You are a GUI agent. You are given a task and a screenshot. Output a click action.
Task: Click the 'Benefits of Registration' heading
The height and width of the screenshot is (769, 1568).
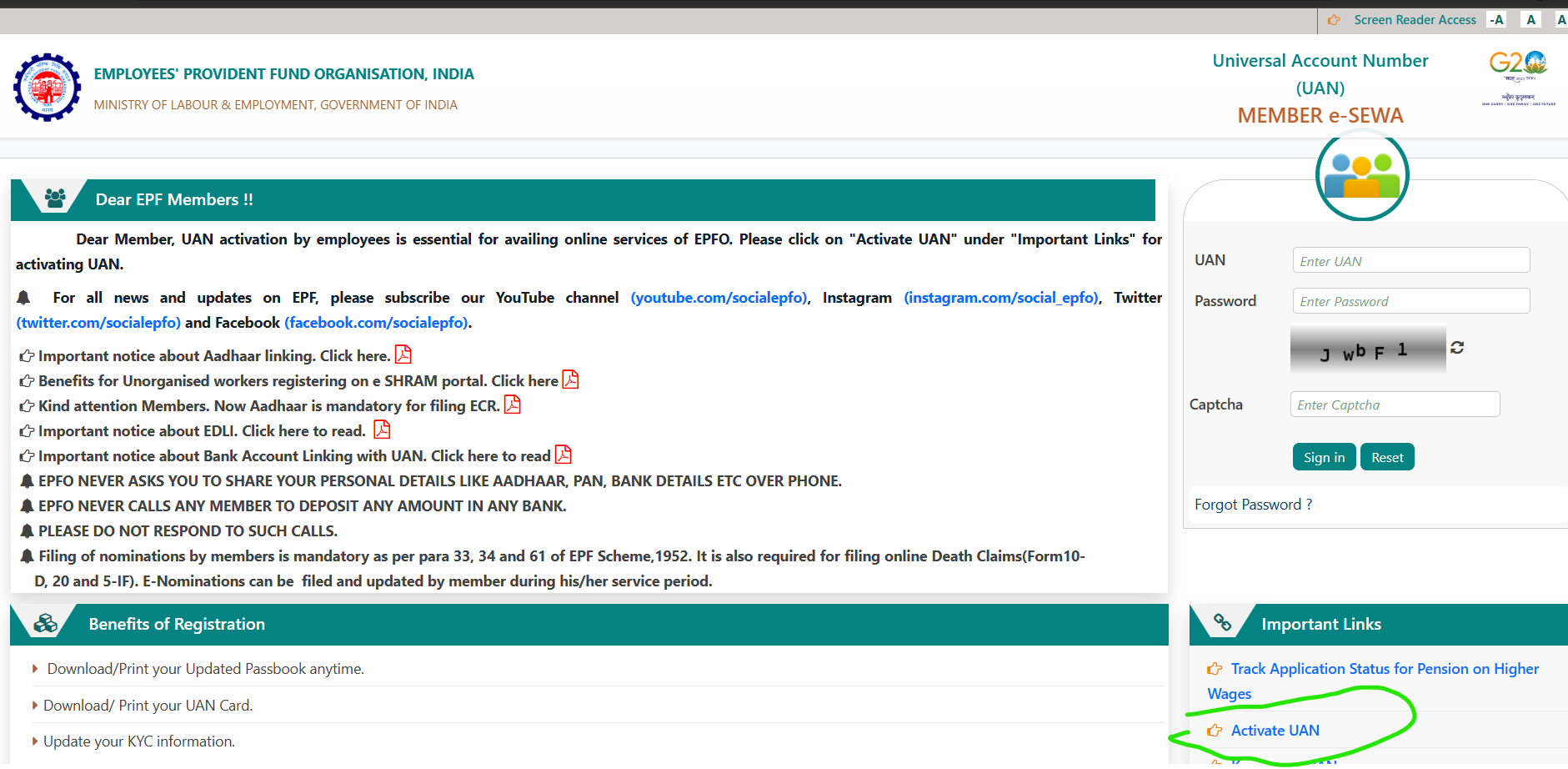(x=177, y=624)
